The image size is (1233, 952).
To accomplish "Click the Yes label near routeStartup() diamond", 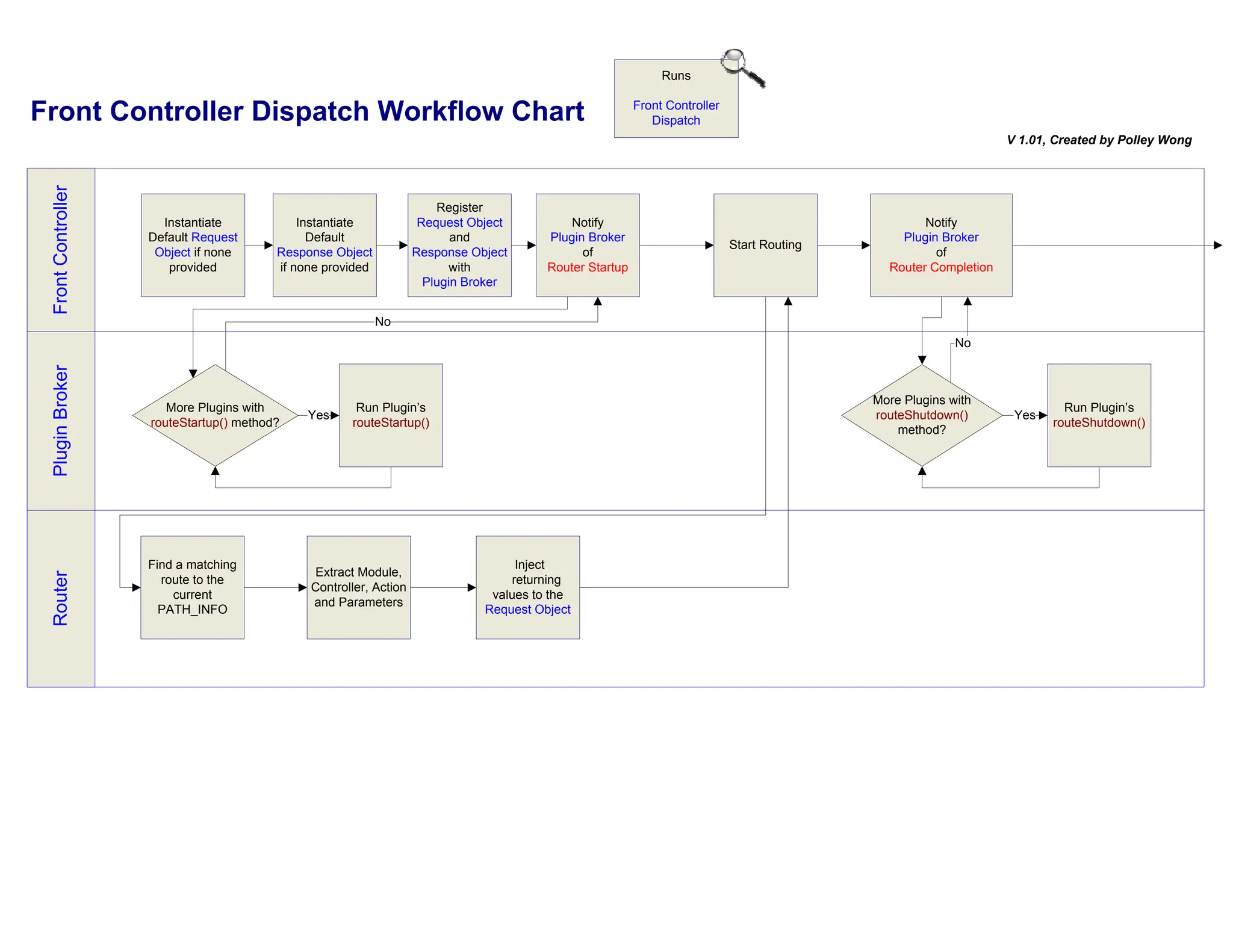I will point(318,415).
